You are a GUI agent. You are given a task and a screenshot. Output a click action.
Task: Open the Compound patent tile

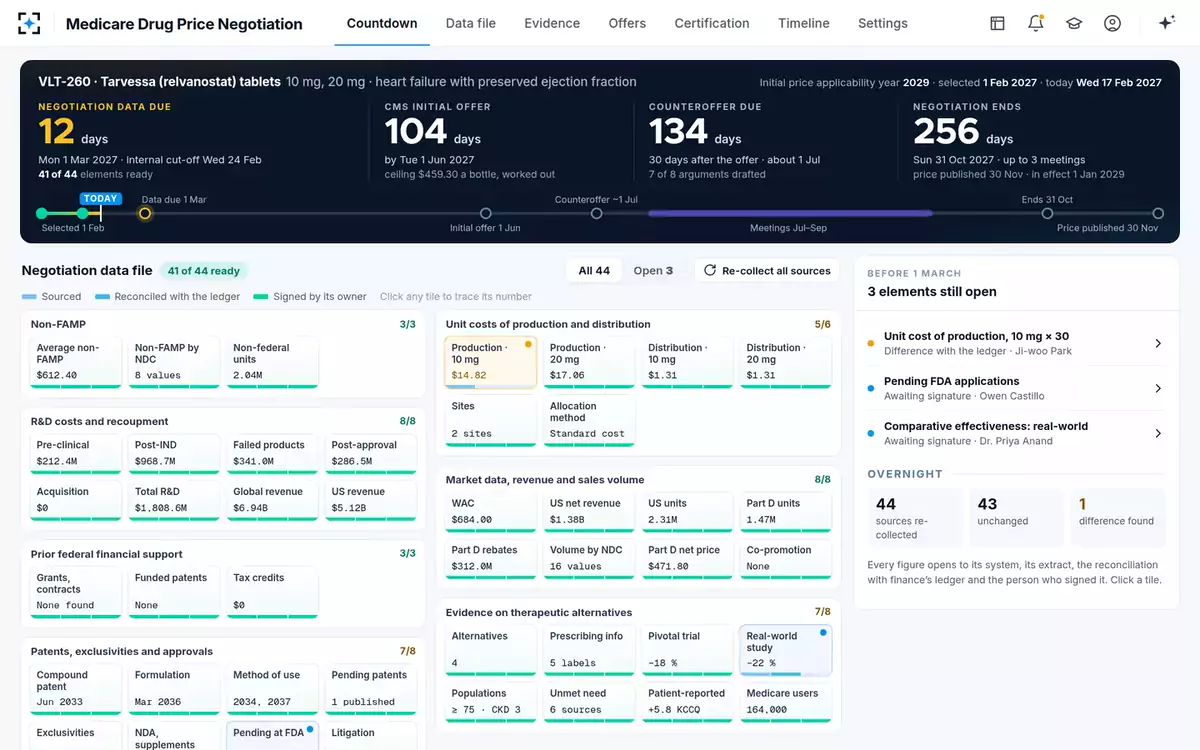pos(76,689)
